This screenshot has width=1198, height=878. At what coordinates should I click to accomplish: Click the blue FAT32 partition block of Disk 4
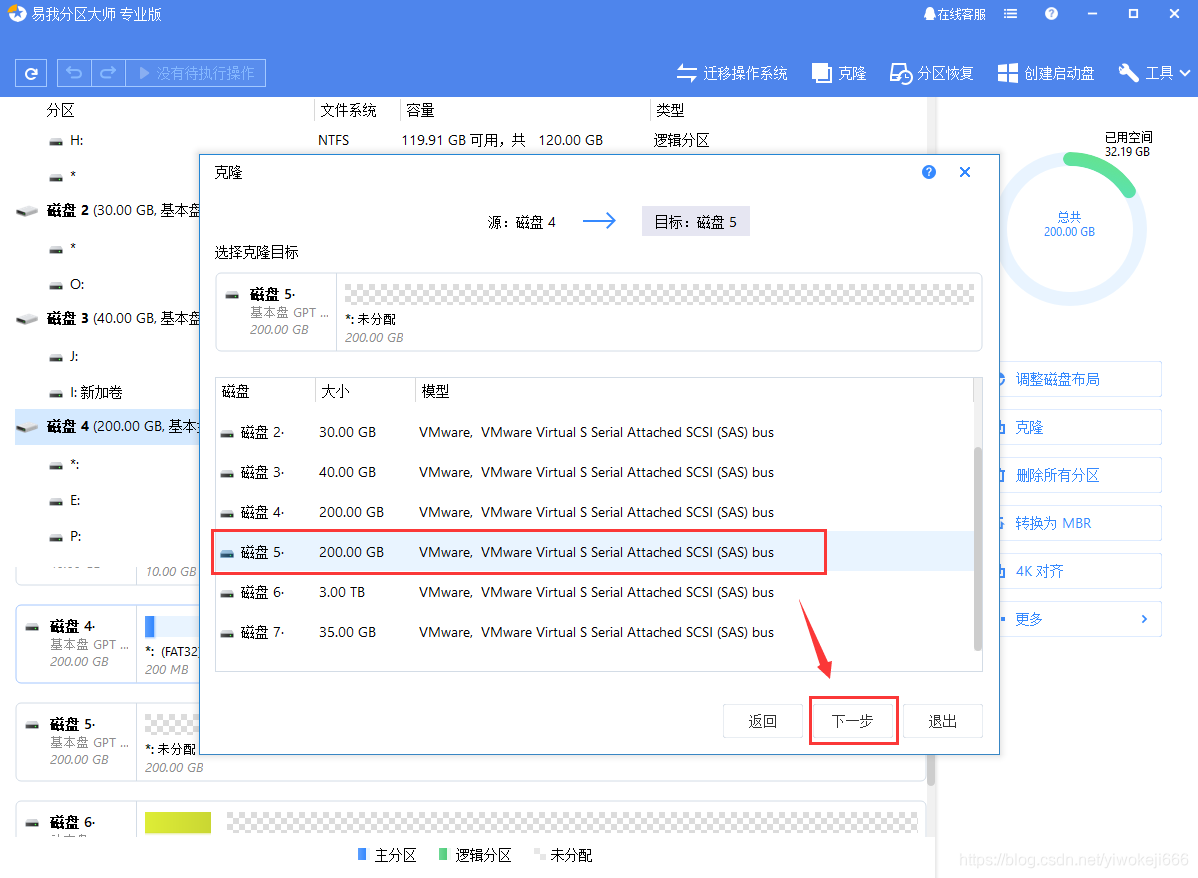(150, 627)
